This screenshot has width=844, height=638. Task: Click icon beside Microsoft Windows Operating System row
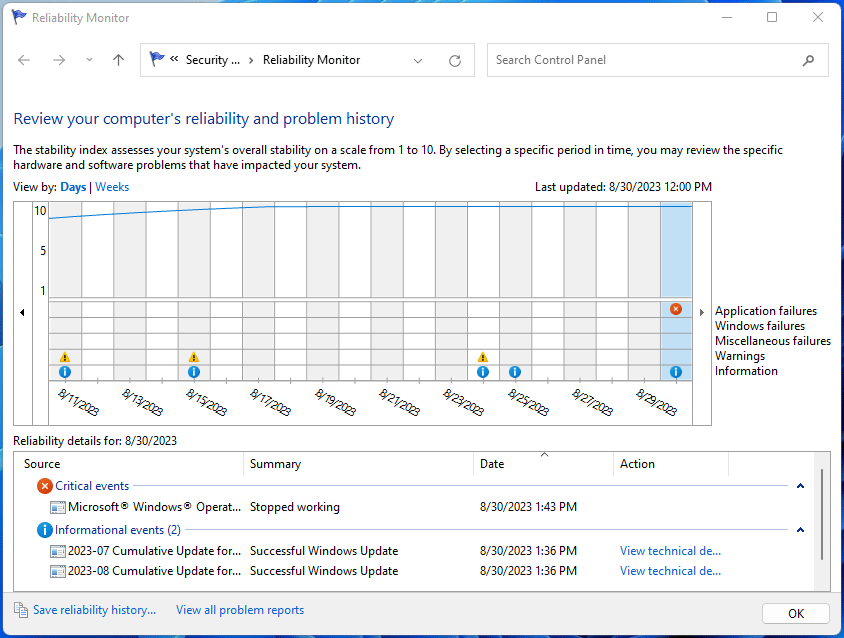coord(58,507)
